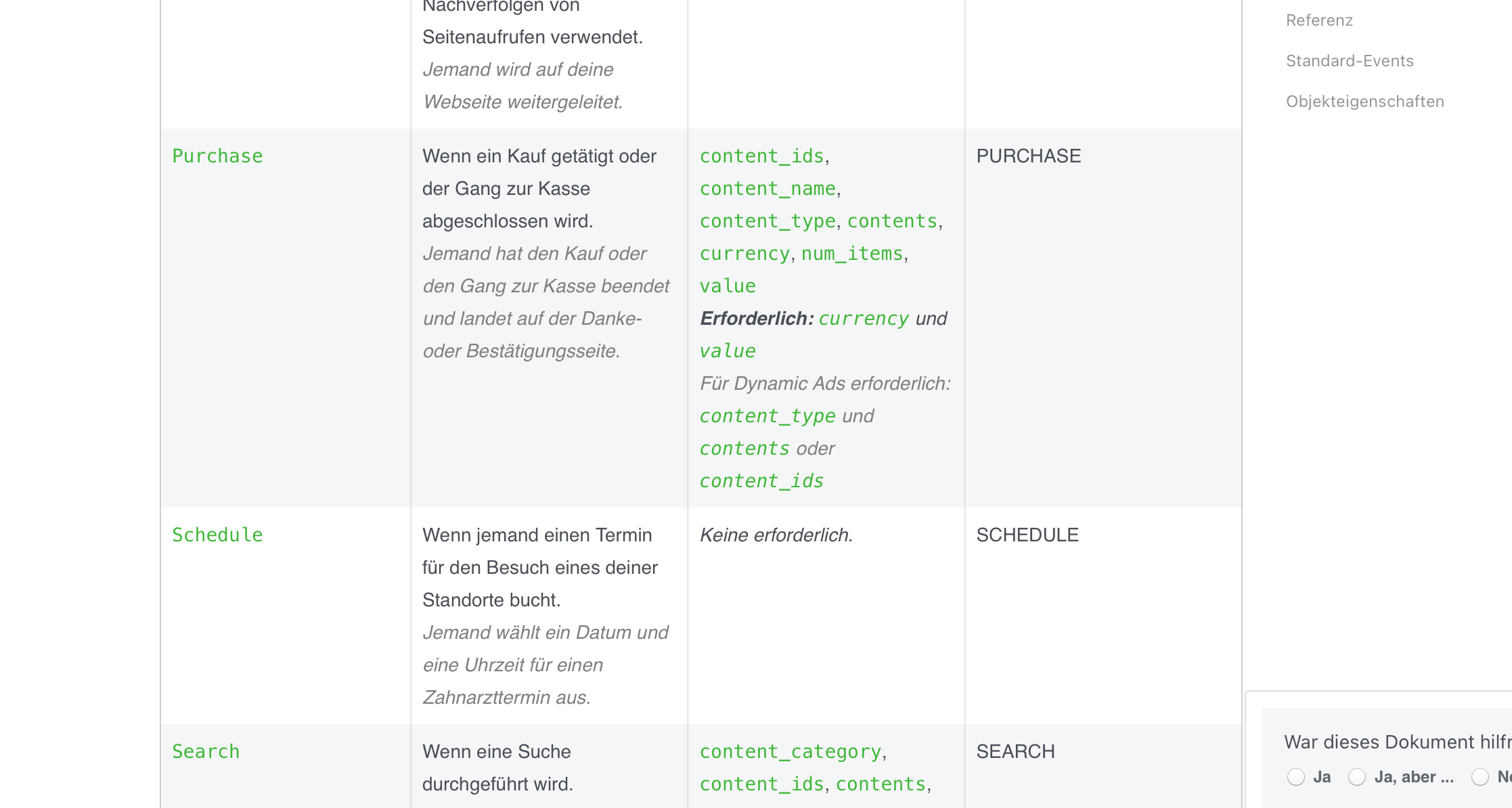Click content_category in Search row
The width and height of the screenshot is (1512, 808).
(x=791, y=752)
